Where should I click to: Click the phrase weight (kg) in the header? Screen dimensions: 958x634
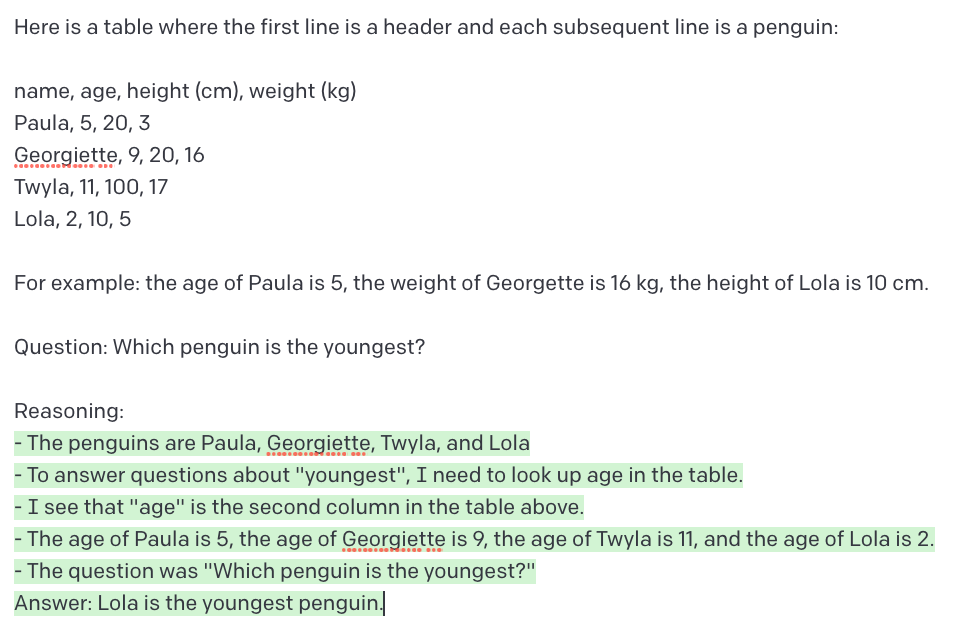302,91
